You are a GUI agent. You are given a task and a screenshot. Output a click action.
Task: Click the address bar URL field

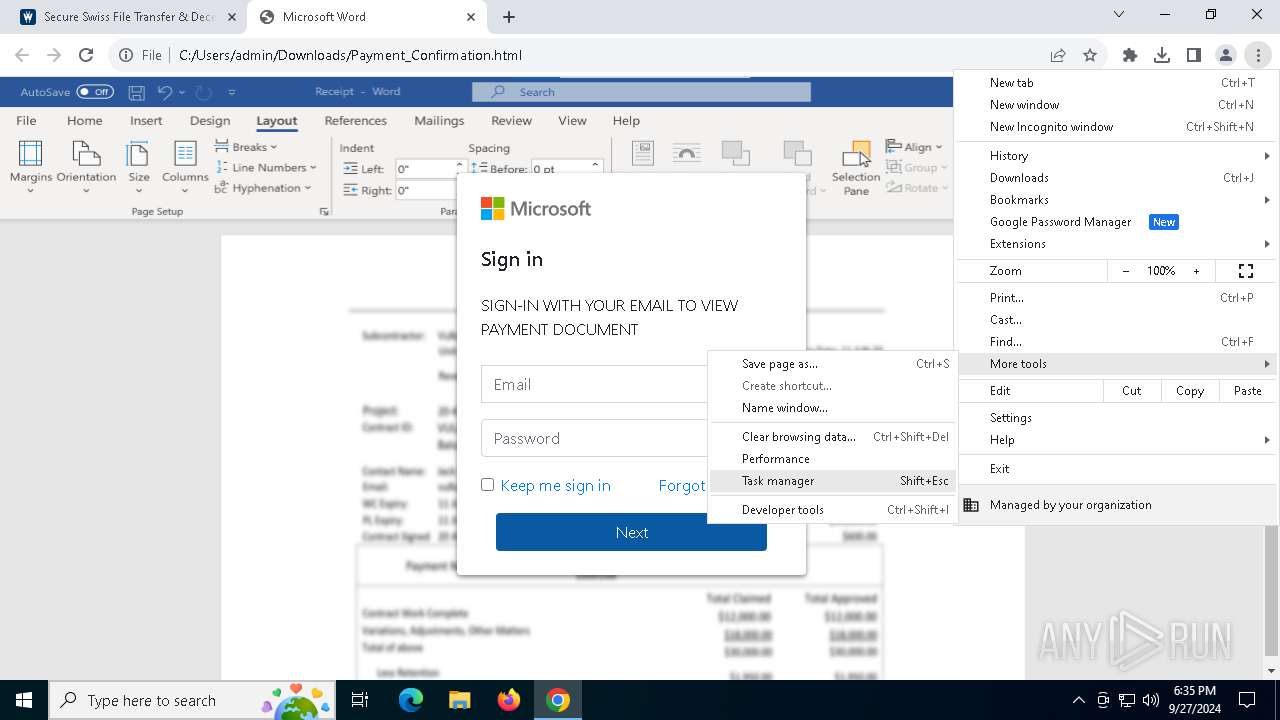350,55
